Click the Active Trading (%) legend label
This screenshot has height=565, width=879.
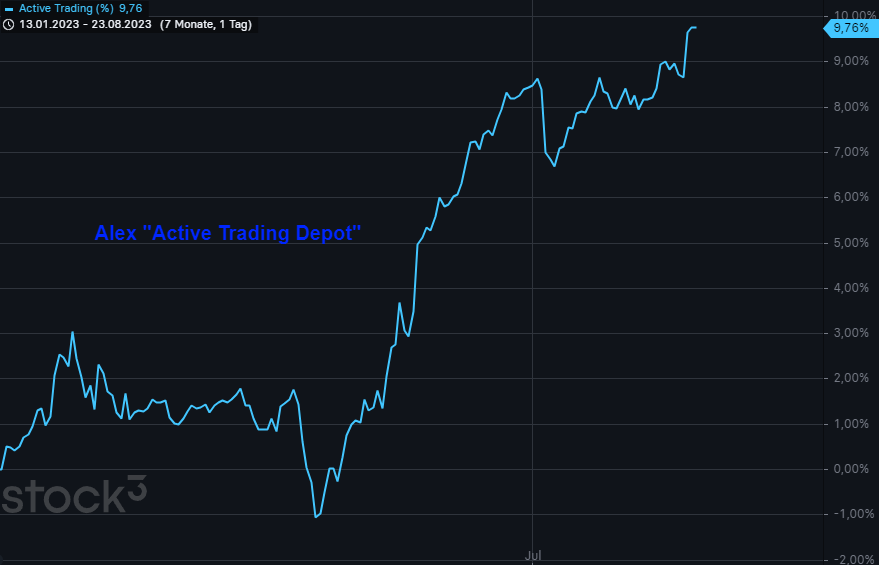tap(66, 8)
